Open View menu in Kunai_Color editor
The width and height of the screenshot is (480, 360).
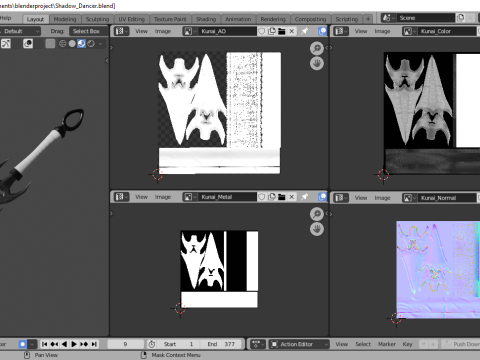coord(361,31)
